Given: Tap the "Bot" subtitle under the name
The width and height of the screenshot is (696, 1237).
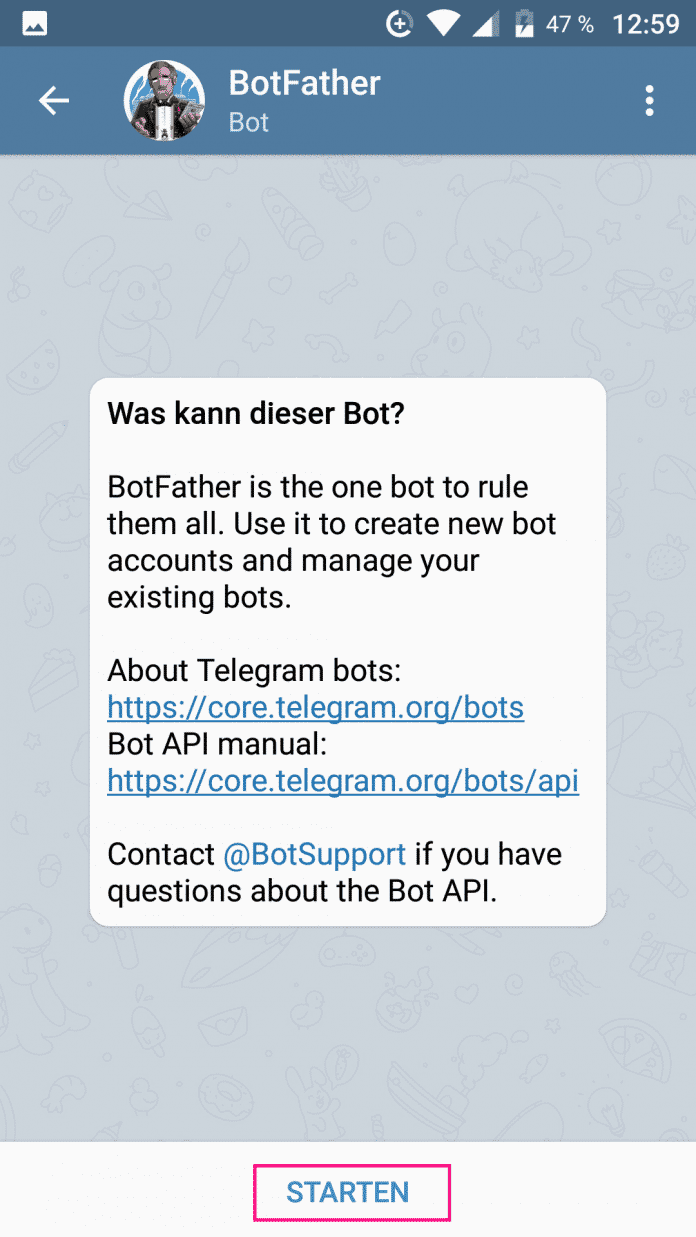Looking at the screenshot, I should click(249, 123).
